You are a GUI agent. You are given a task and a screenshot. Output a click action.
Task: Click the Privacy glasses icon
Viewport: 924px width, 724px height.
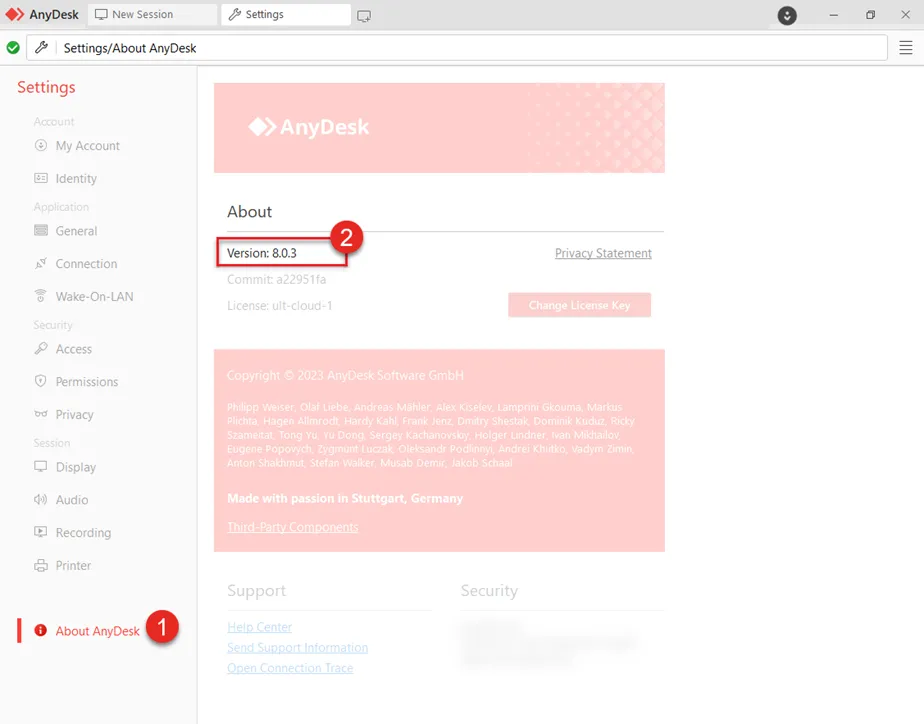(41, 415)
